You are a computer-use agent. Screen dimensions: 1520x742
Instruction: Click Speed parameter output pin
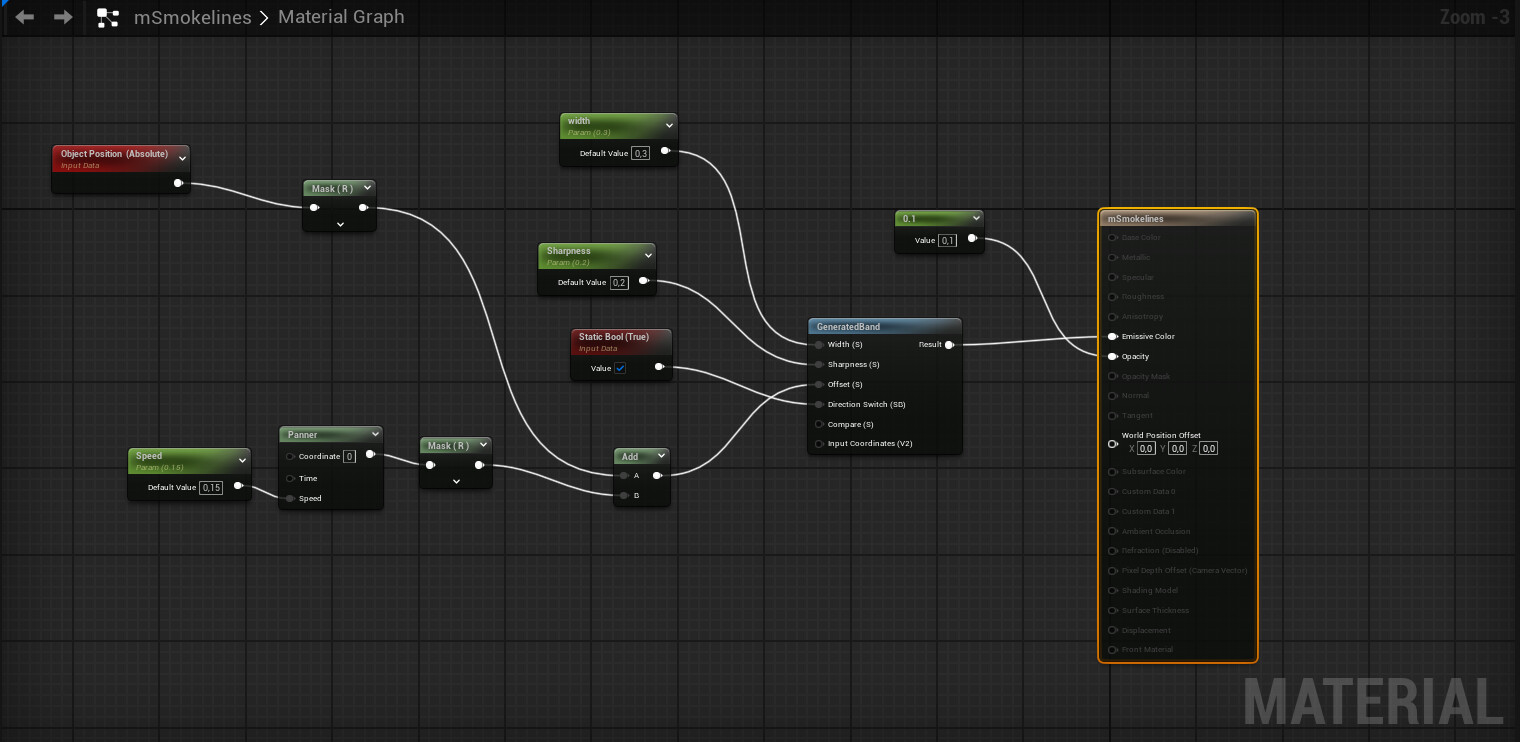point(239,486)
